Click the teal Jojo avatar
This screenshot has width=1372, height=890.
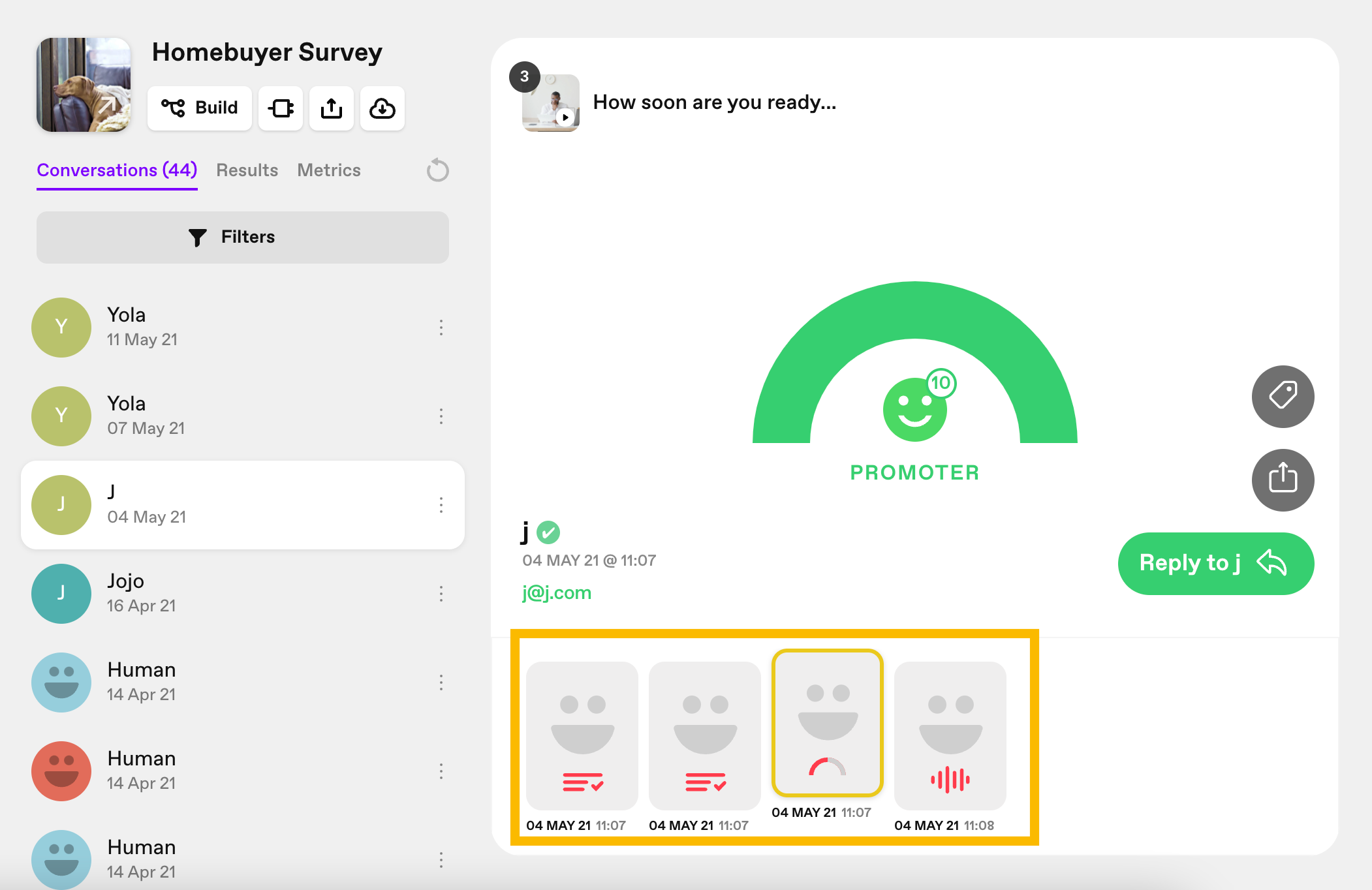click(61, 594)
